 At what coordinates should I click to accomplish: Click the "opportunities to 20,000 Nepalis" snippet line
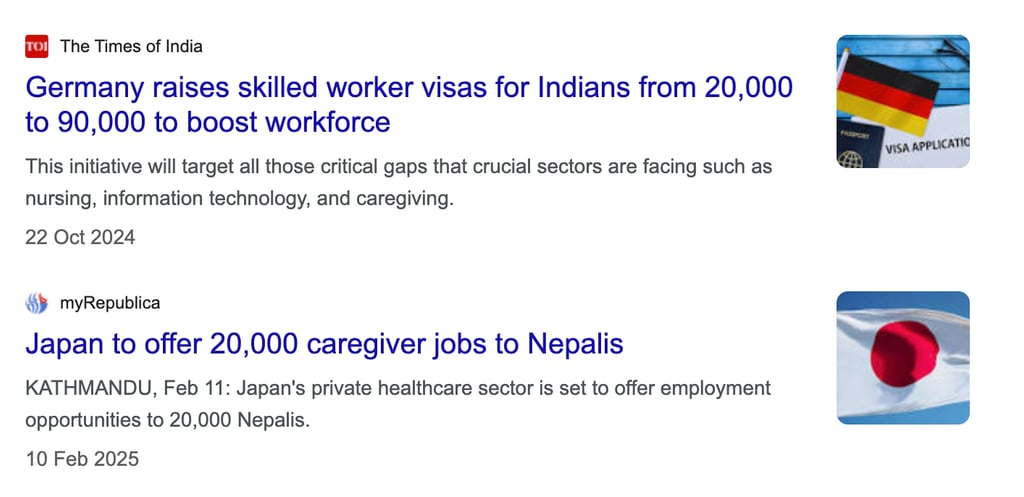pyautogui.click(x=167, y=421)
